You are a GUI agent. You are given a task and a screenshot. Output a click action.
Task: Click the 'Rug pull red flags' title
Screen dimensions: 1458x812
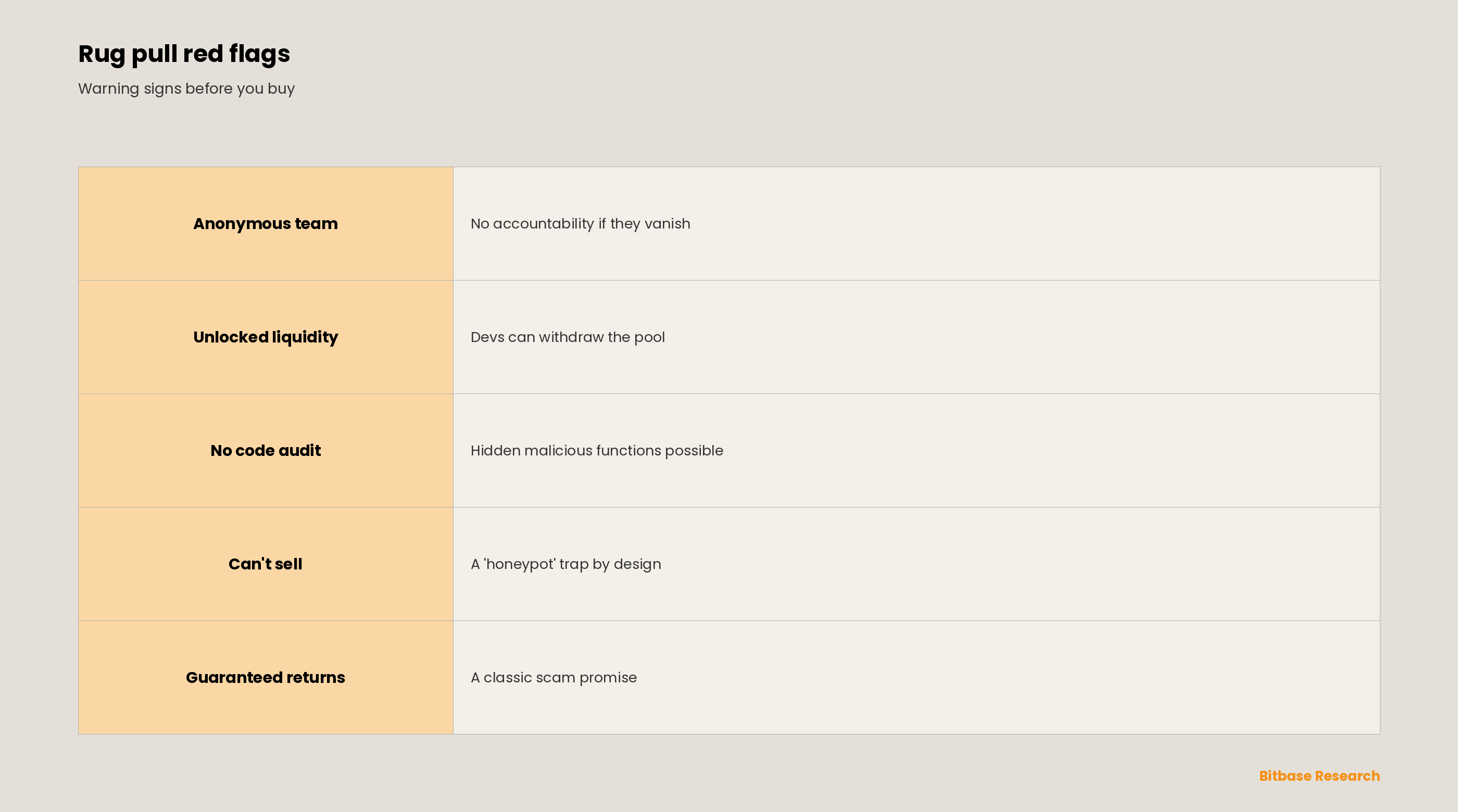pos(184,54)
